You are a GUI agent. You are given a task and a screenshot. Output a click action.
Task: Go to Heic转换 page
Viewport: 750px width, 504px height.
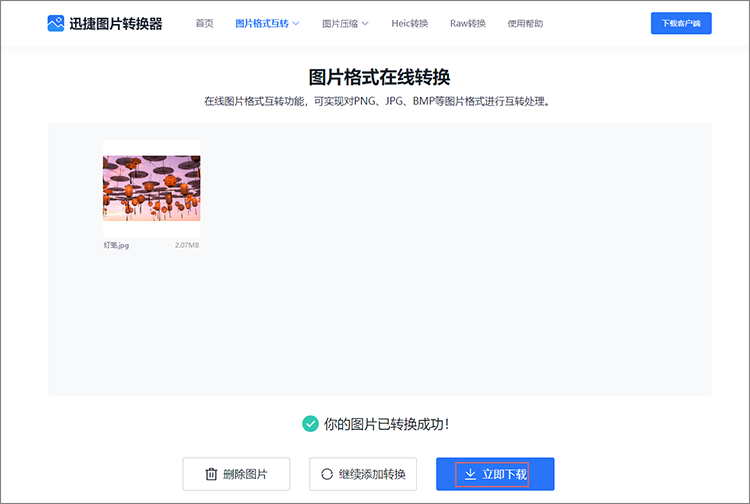pos(409,23)
